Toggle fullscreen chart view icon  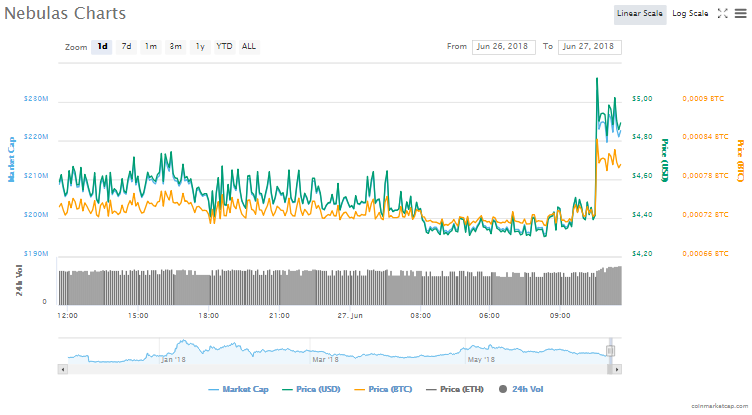pos(722,13)
